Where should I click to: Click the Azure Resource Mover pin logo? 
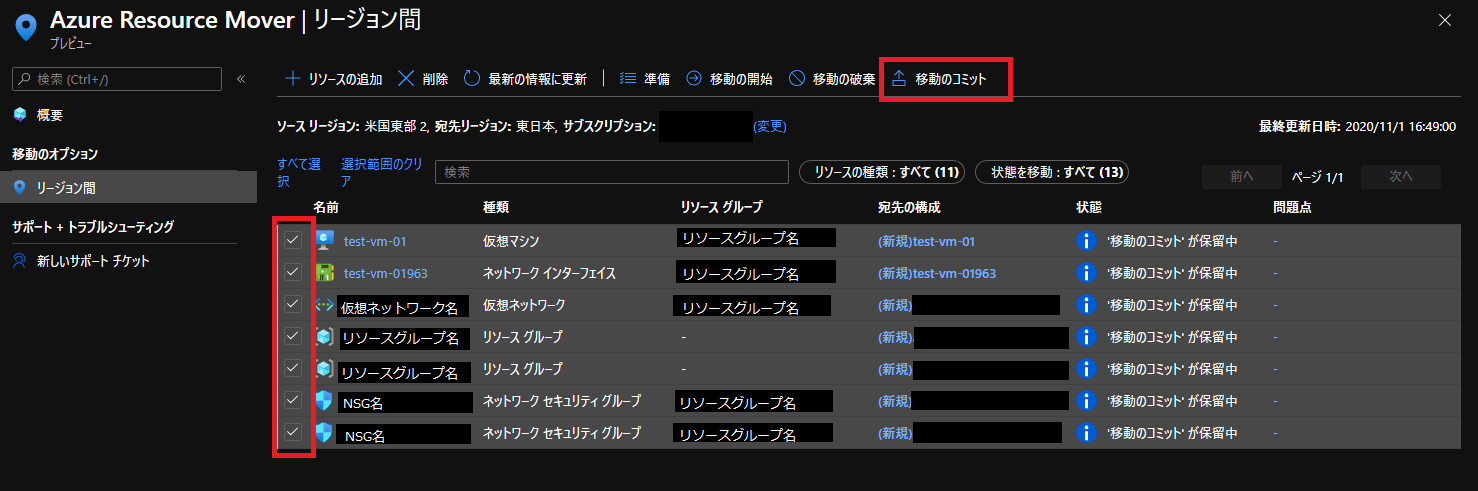click(26, 26)
